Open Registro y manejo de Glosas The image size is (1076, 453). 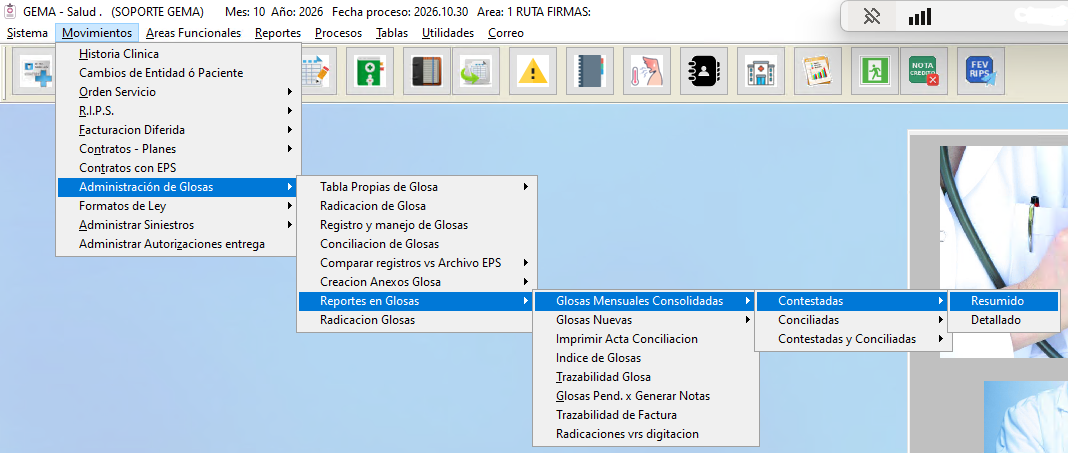tap(417, 224)
